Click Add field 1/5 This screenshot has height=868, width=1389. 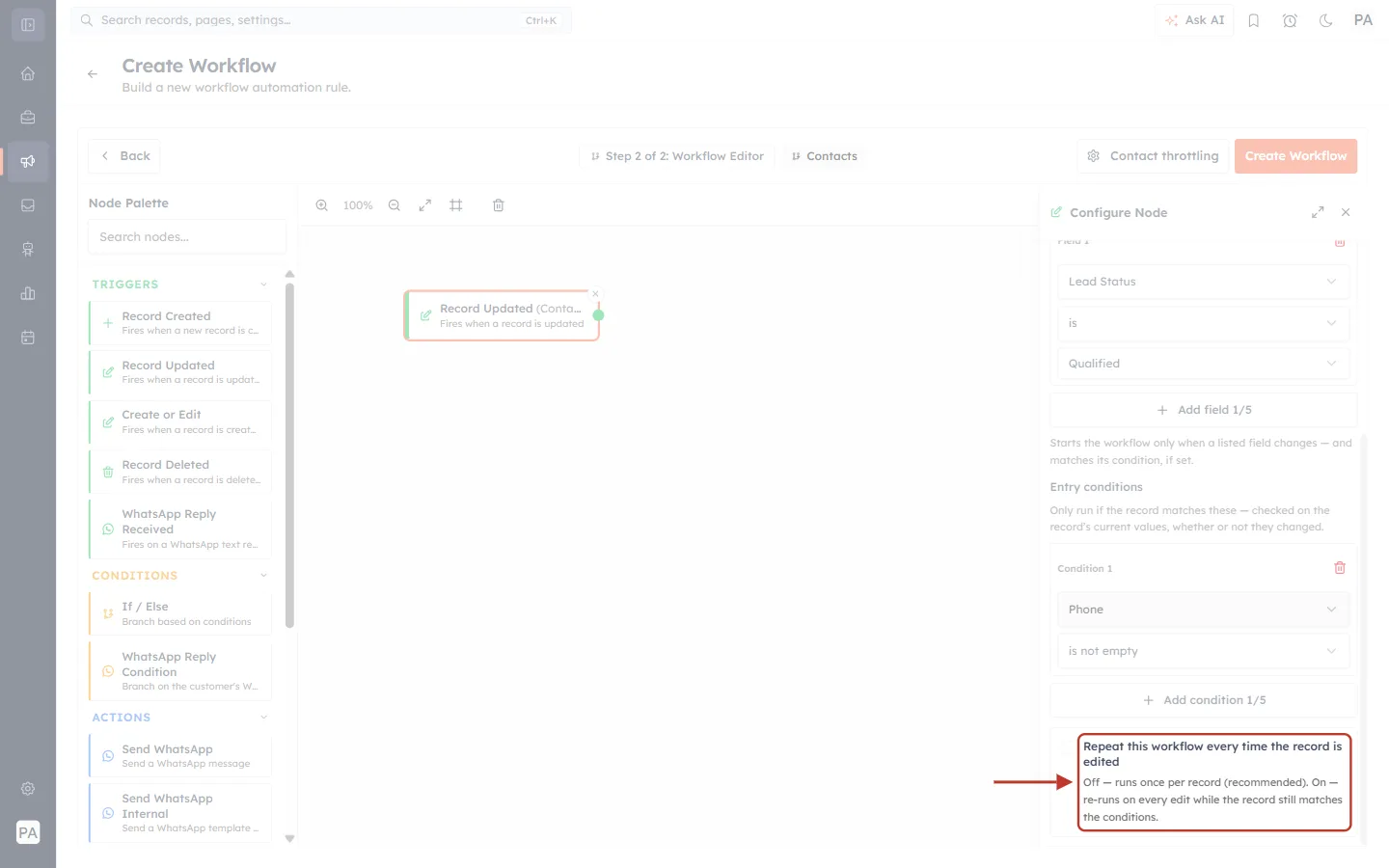click(1203, 410)
